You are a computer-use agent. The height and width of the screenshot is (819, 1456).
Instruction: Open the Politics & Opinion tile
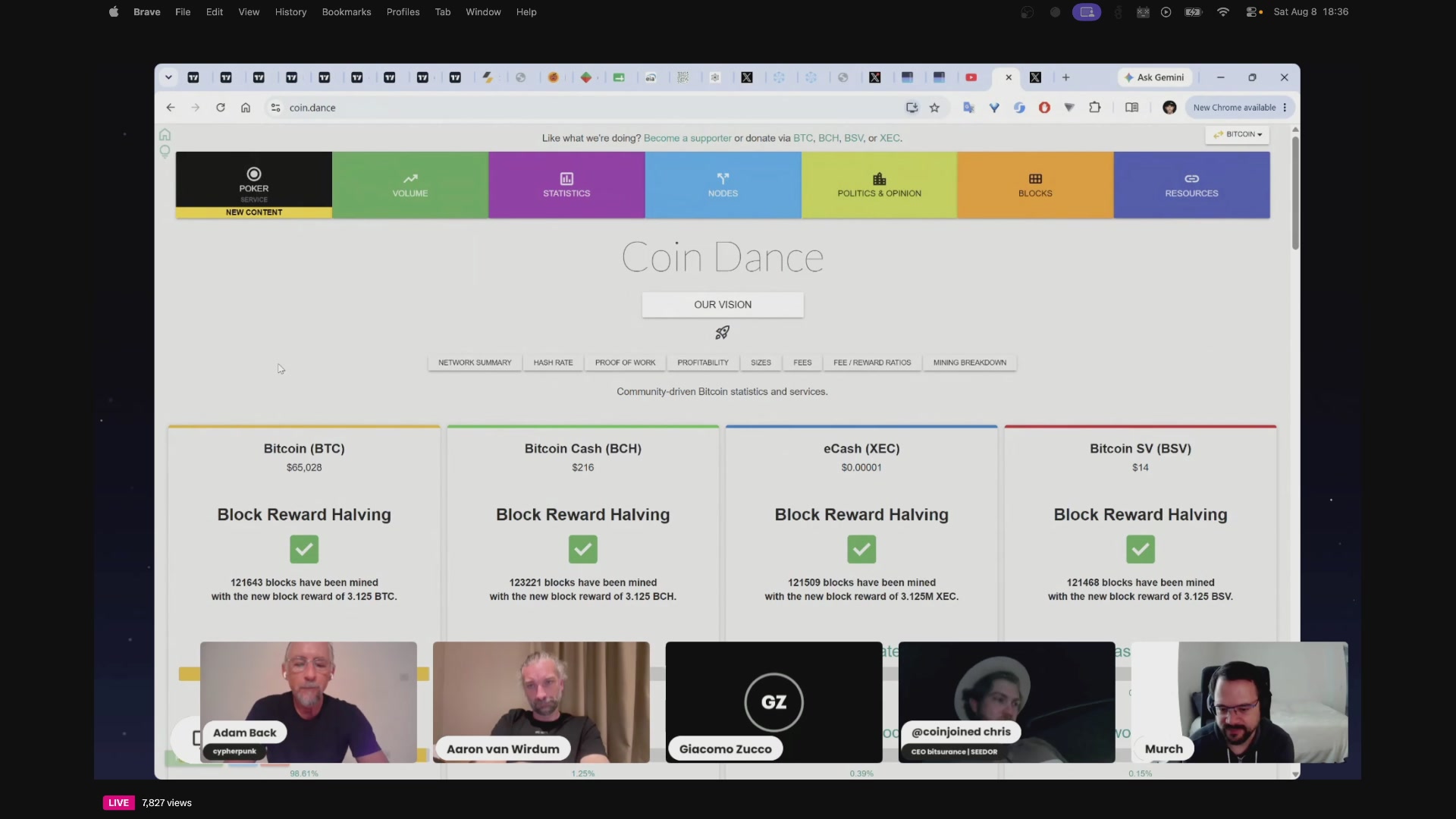pyautogui.click(x=879, y=185)
